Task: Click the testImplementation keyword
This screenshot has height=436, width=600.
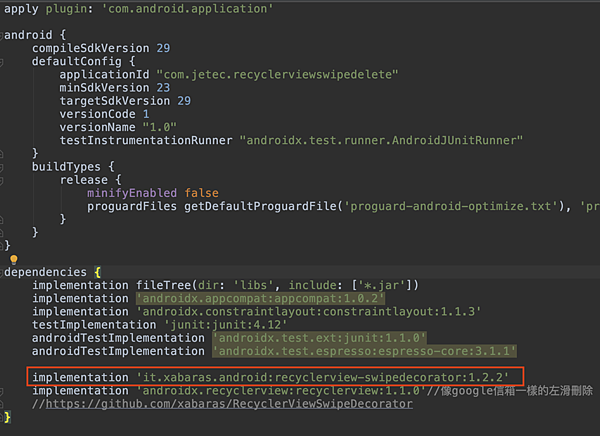Action: click(94, 325)
